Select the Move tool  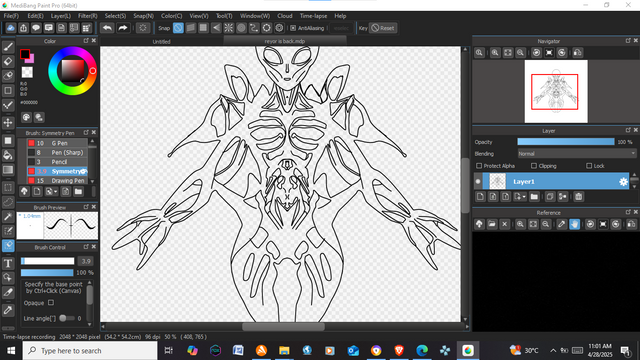tap(8, 122)
